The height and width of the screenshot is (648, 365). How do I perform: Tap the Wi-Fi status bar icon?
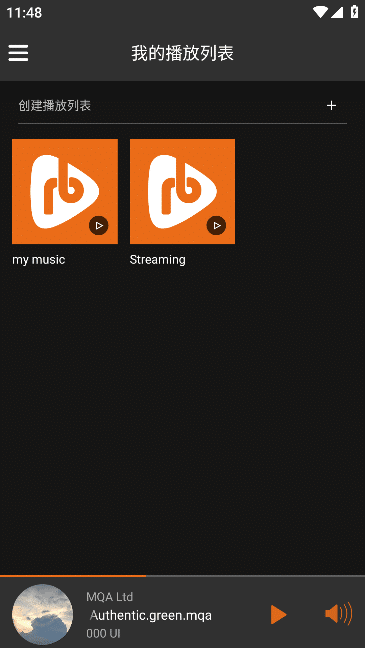pos(320,12)
